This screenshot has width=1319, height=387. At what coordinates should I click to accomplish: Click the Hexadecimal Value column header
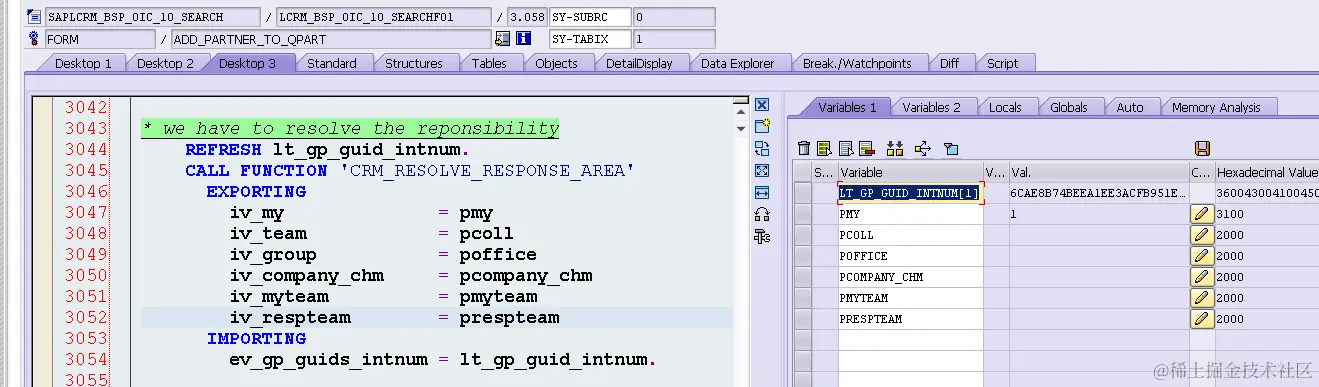pos(1266,172)
